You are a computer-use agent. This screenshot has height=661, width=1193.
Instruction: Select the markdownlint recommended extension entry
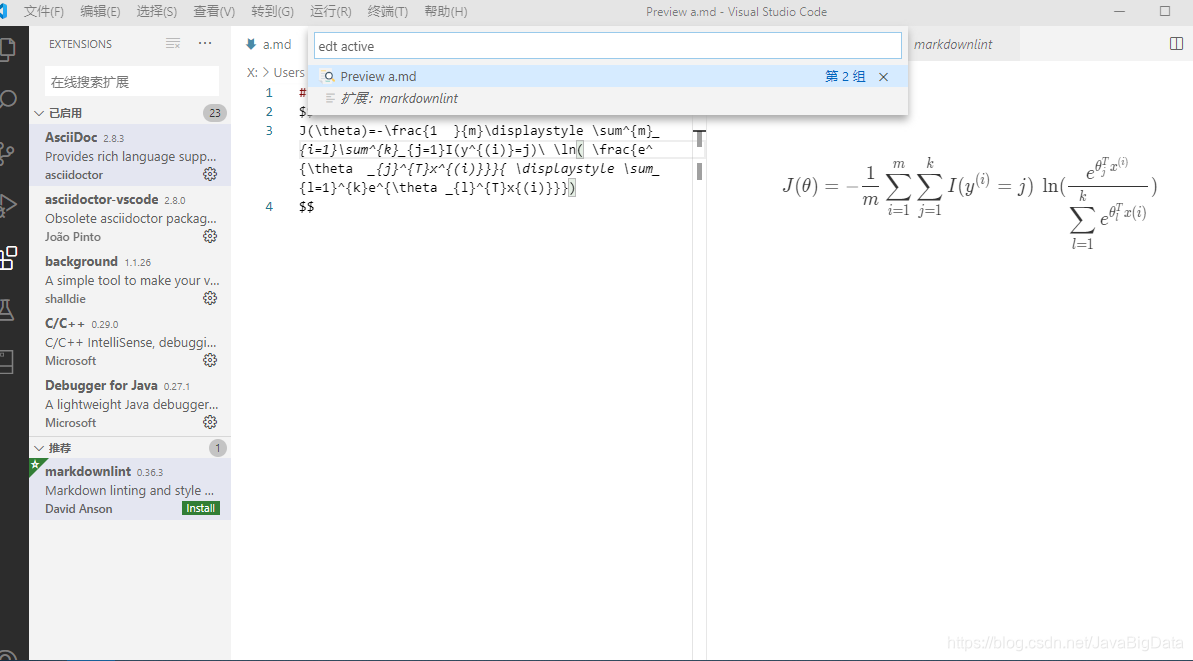click(x=130, y=490)
